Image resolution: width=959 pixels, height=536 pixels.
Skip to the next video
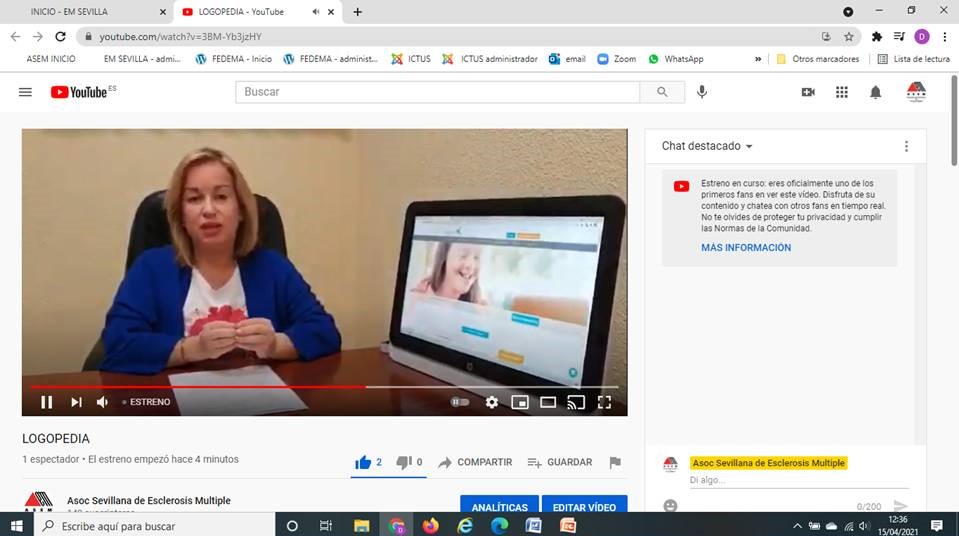click(x=76, y=402)
